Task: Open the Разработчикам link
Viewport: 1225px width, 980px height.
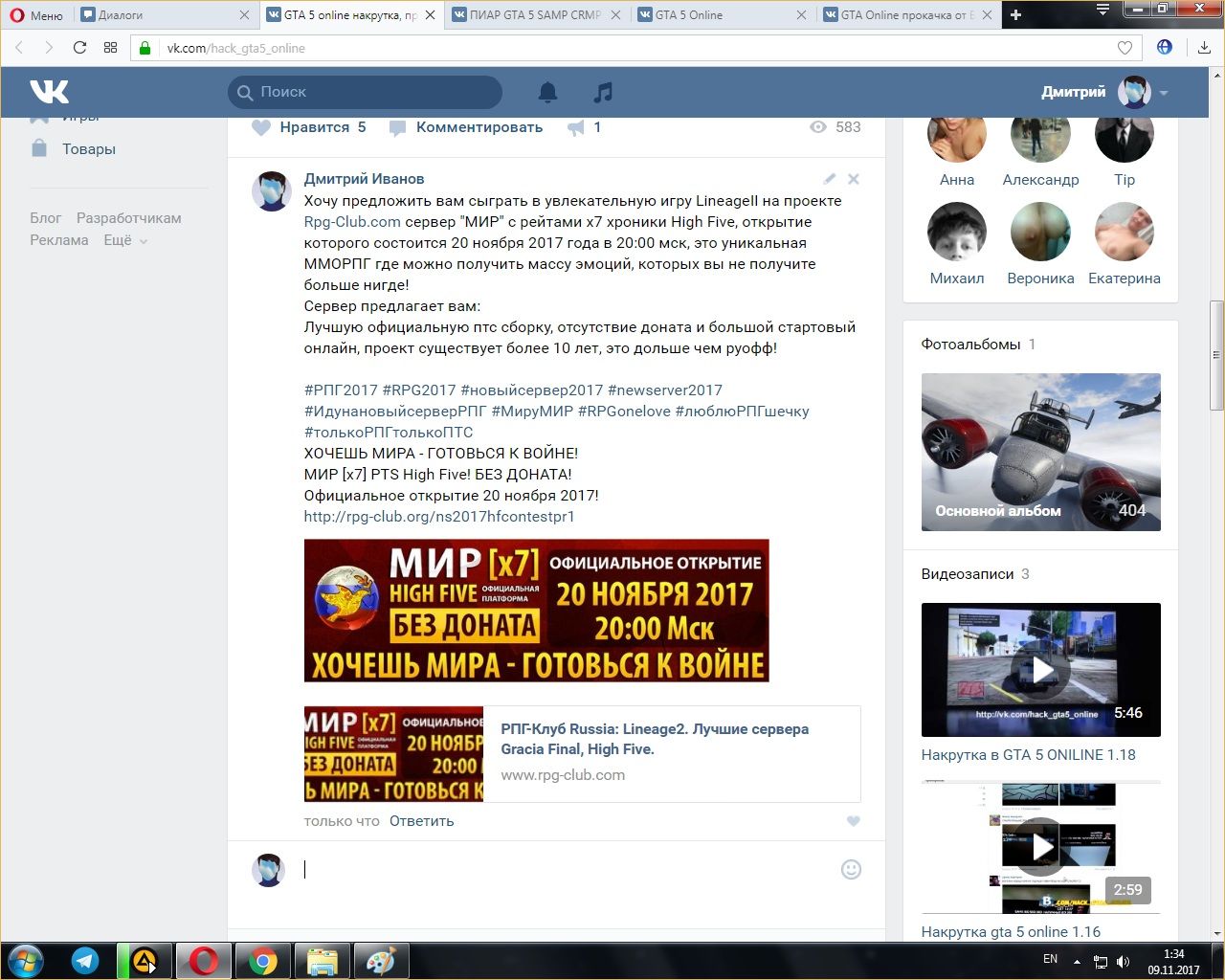Action: [129, 218]
